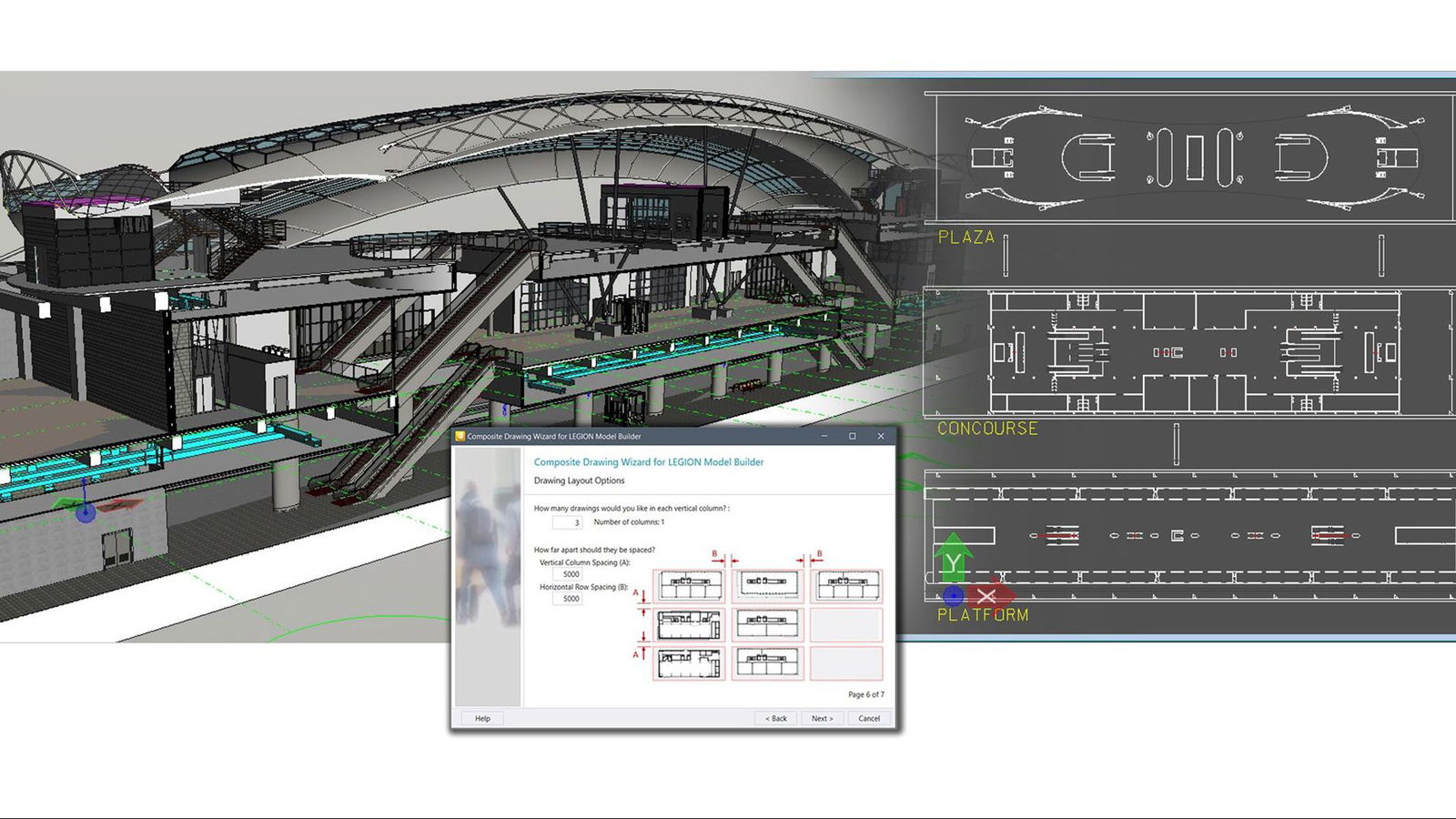
Task: Maximize the wizard dialog window
Action: [853, 436]
